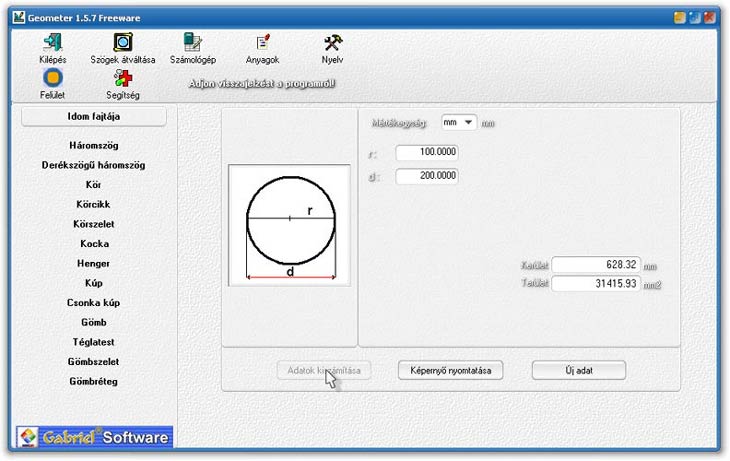The image size is (730, 461).
Task: Pick Gömbszelet from the shape list
Action: 94,361
